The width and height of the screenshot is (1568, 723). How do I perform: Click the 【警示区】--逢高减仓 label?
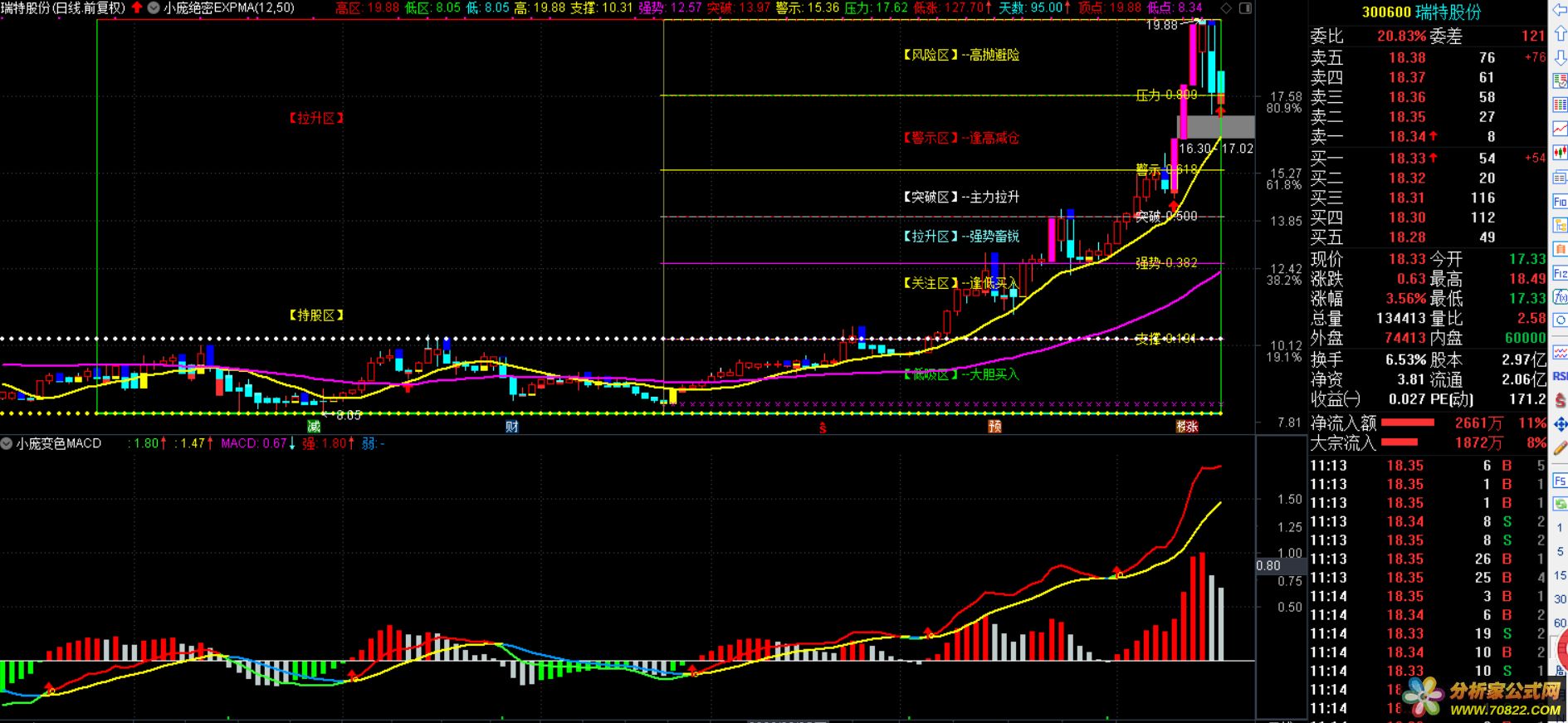[960, 138]
